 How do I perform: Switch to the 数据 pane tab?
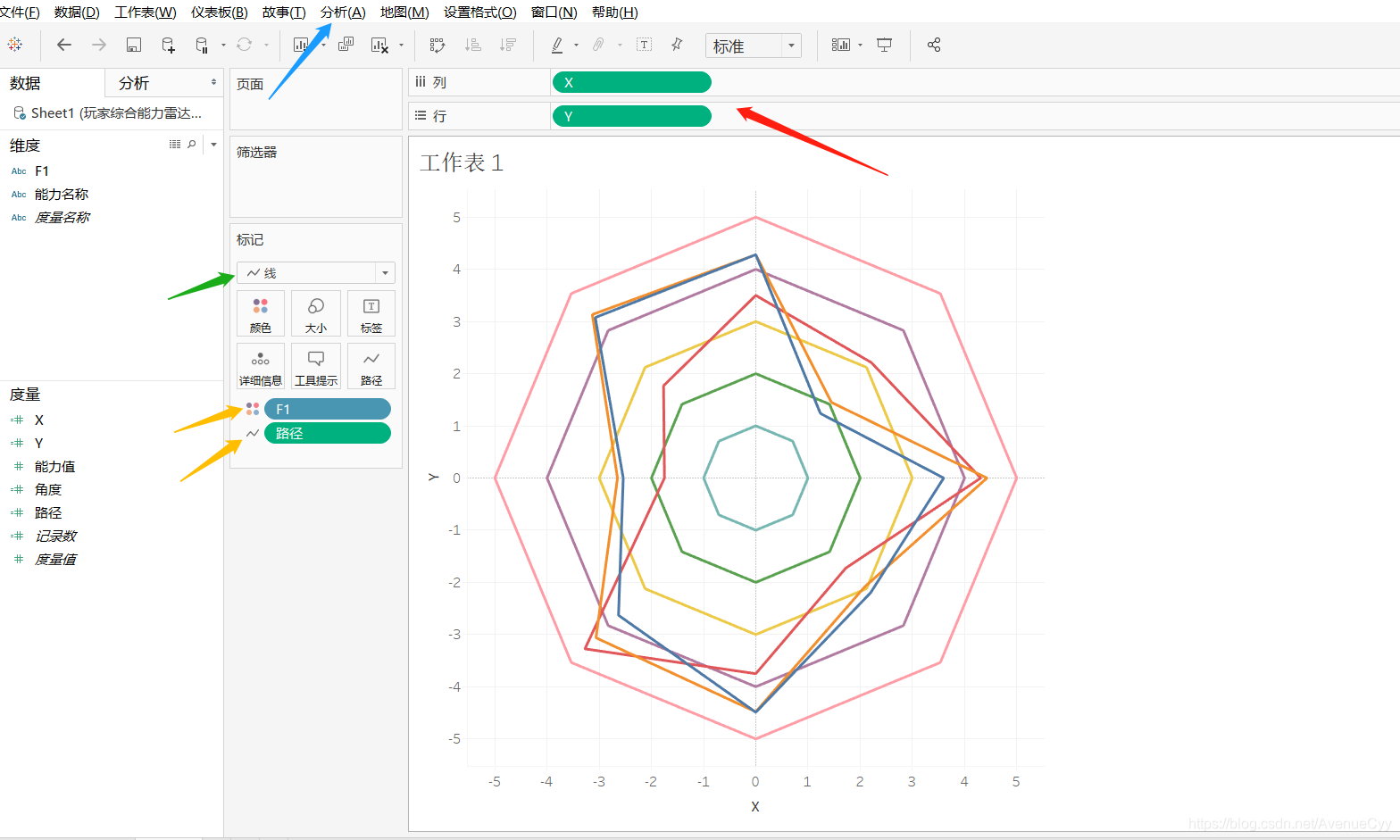25,83
